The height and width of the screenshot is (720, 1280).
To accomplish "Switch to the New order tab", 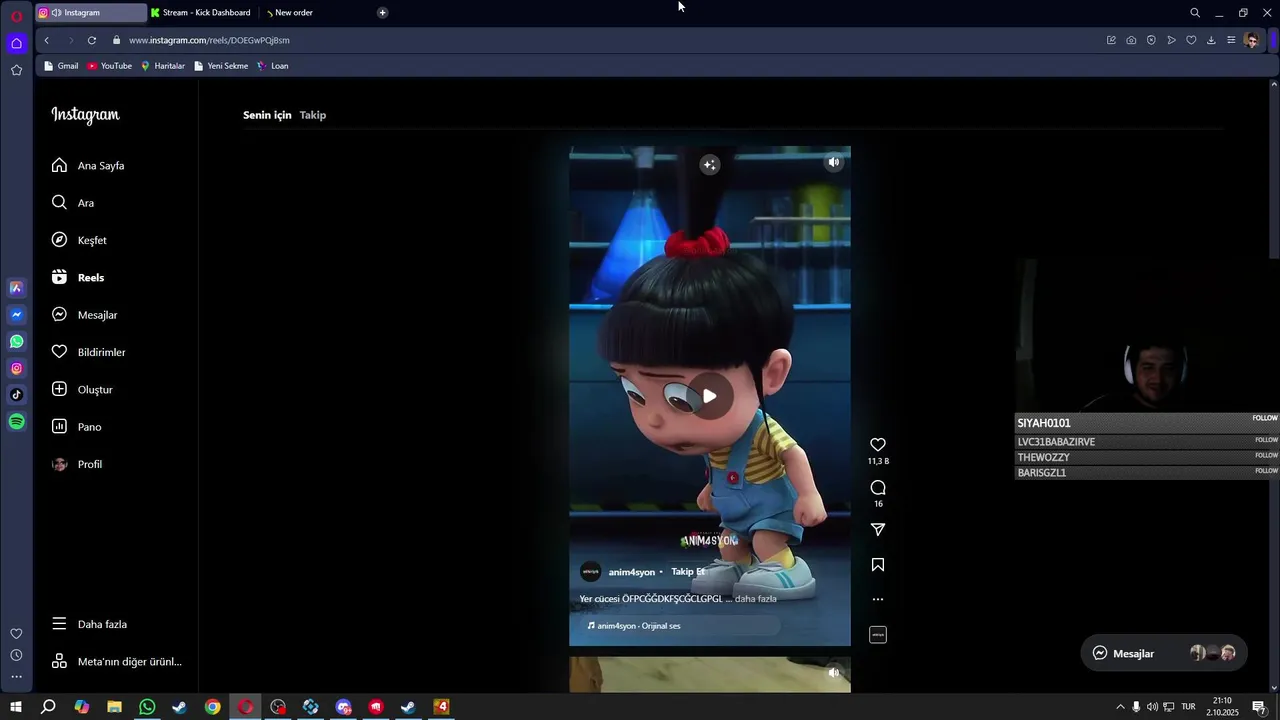I will [290, 12].
